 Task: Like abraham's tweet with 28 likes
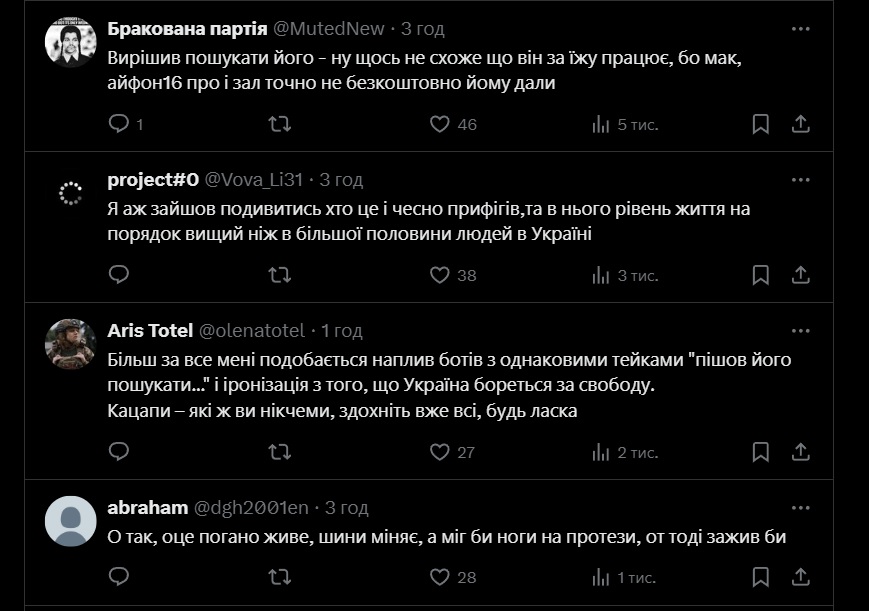point(440,577)
